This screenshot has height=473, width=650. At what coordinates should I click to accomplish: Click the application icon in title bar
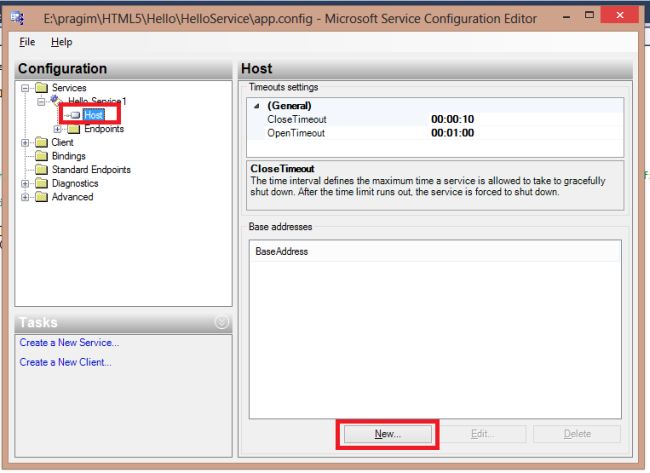click(x=18, y=18)
